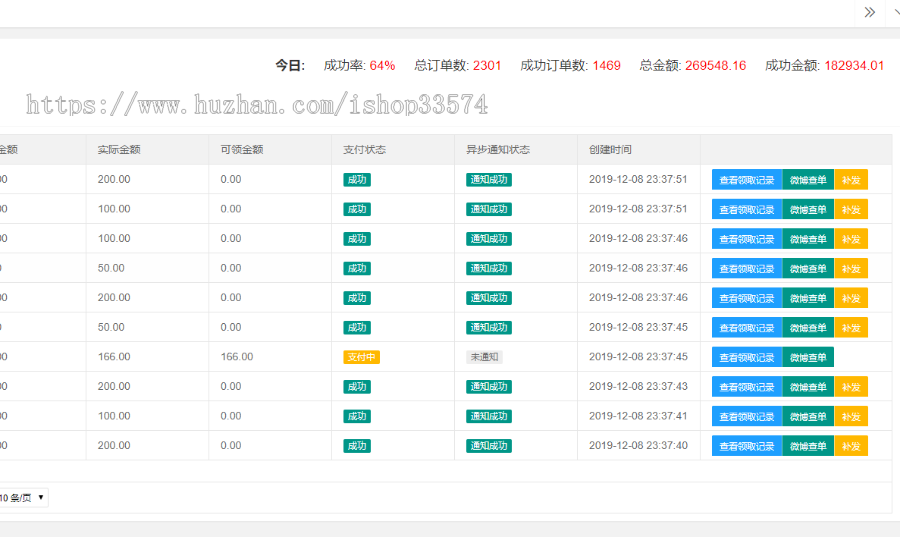Click 补发 for the order created 23:37:40
This screenshot has height=537, width=900.
[x=851, y=446]
